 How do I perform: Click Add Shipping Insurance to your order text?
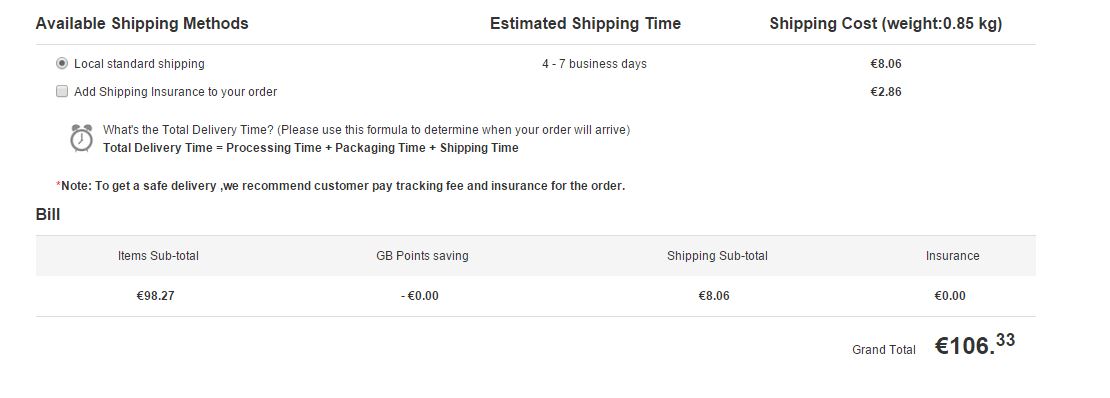tap(176, 92)
